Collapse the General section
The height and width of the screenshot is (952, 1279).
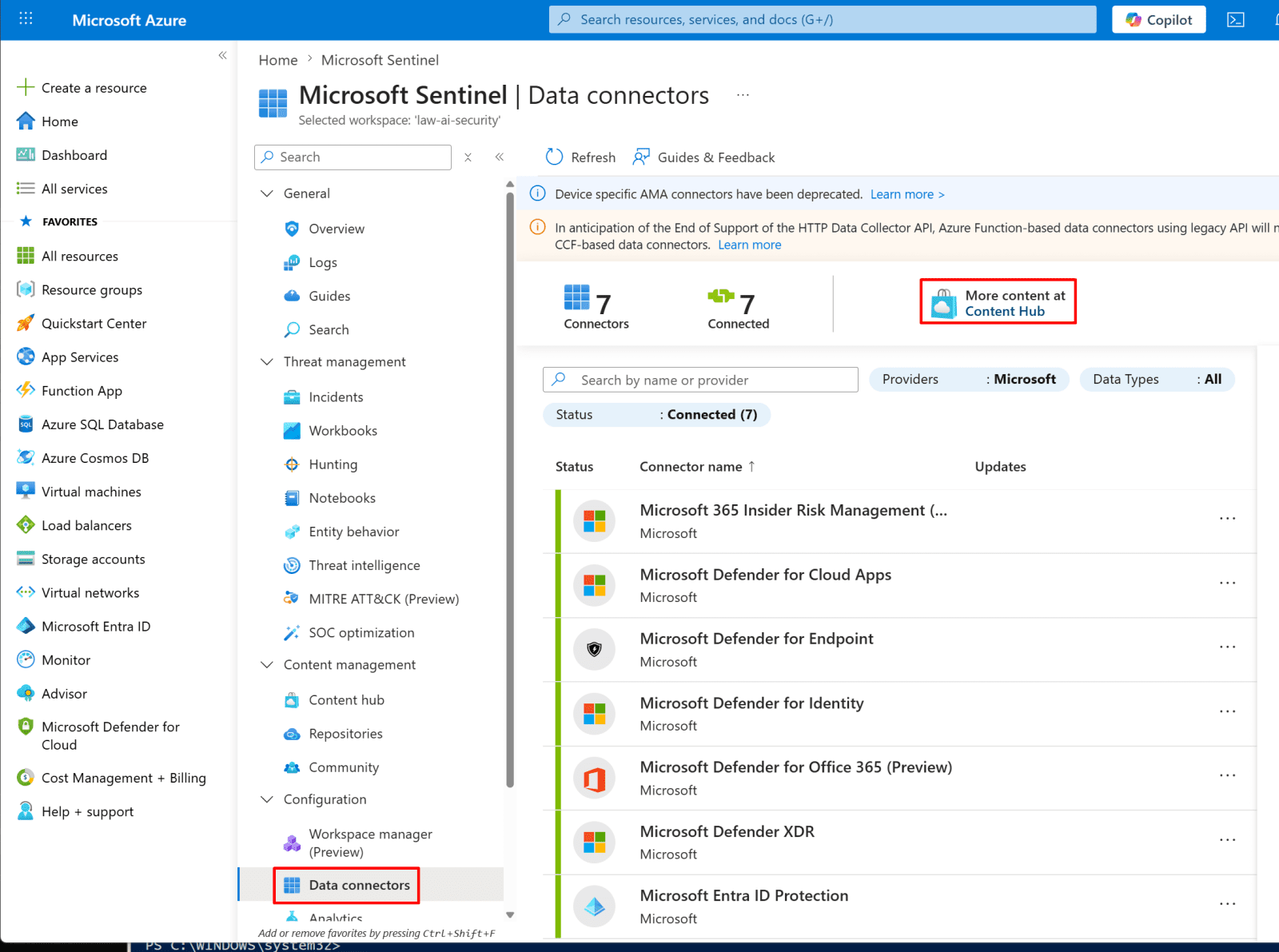(267, 193)
